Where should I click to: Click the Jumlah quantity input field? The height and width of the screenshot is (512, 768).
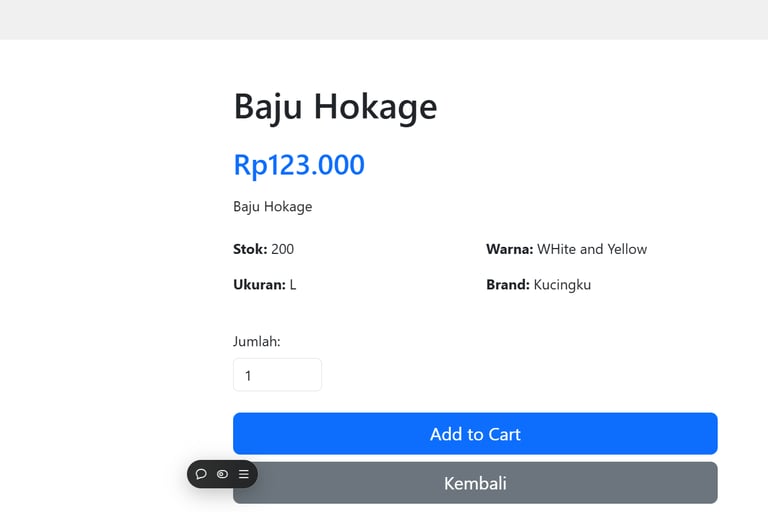click(277, 375)
